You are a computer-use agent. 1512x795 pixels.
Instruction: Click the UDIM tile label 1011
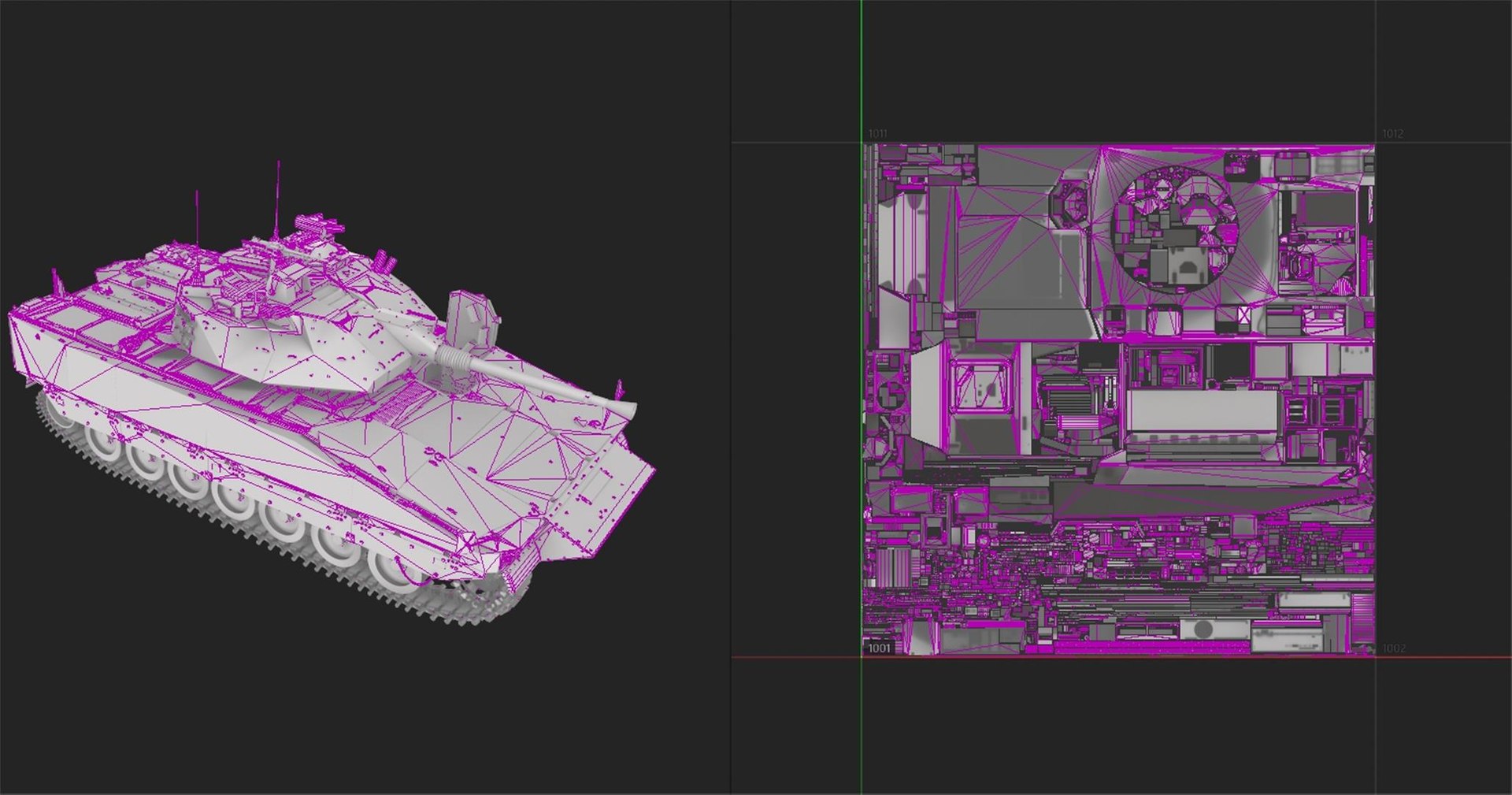[877, 134]
